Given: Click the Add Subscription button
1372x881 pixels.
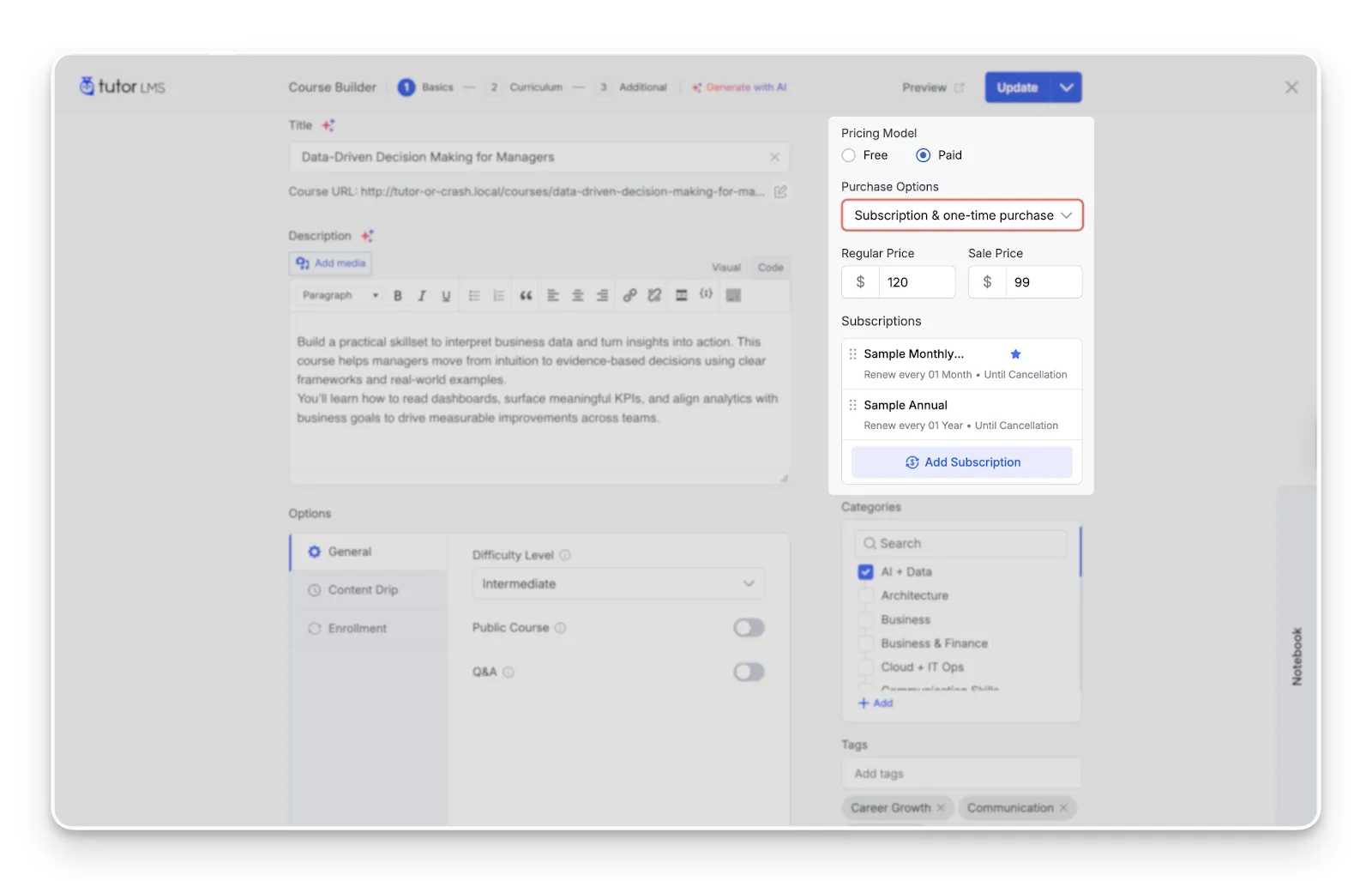Looking at the screenshot, I should (x=961, y=462).
